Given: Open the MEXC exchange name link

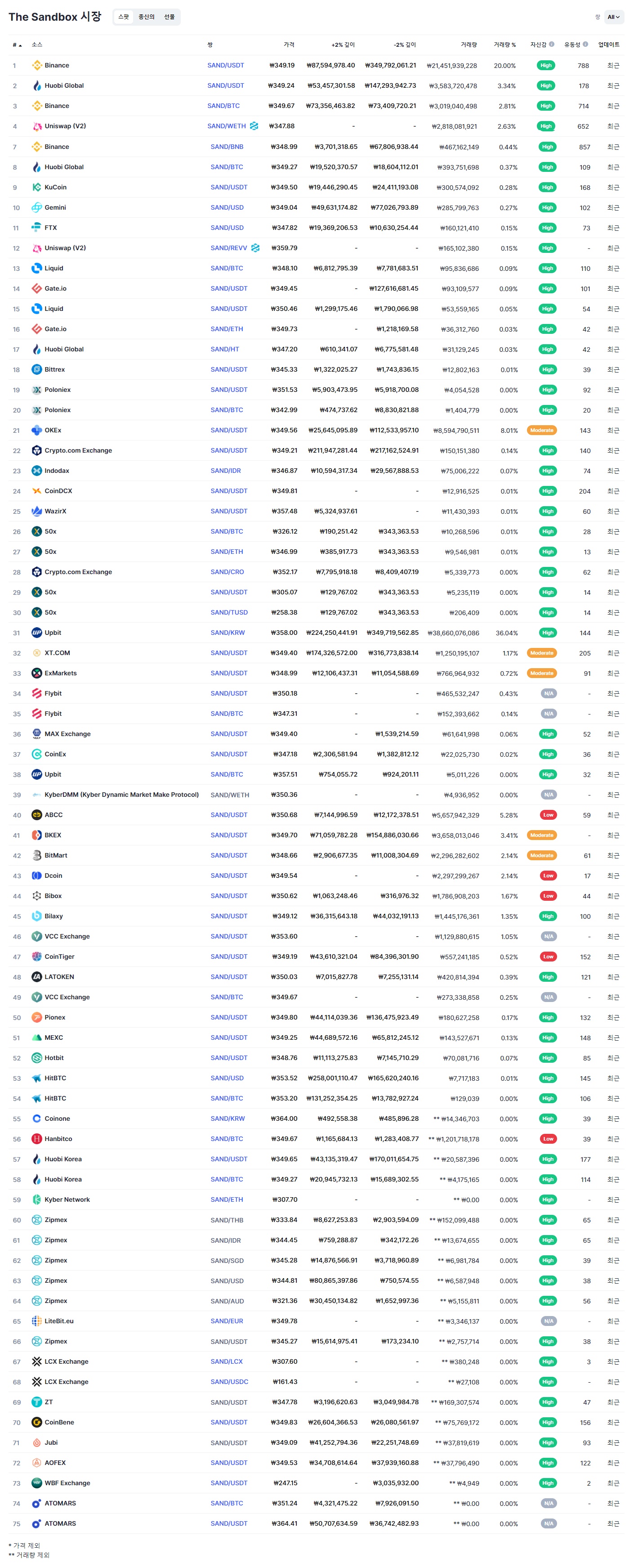Looking at the screenshot, I should pos(54,1038).
